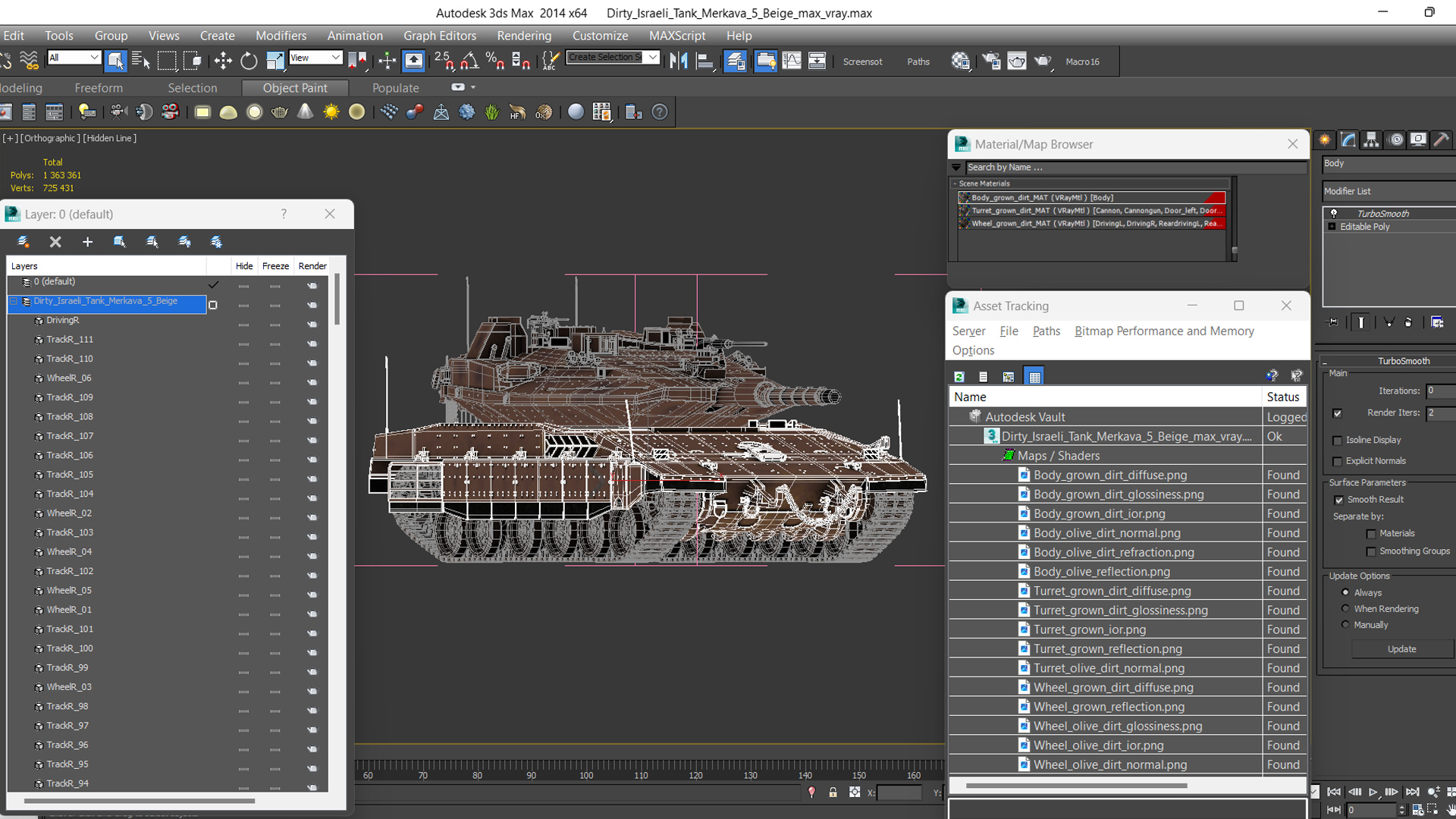Click the Hide column header in Layers
Viewport: 1456px width, 819px height.
244,266
